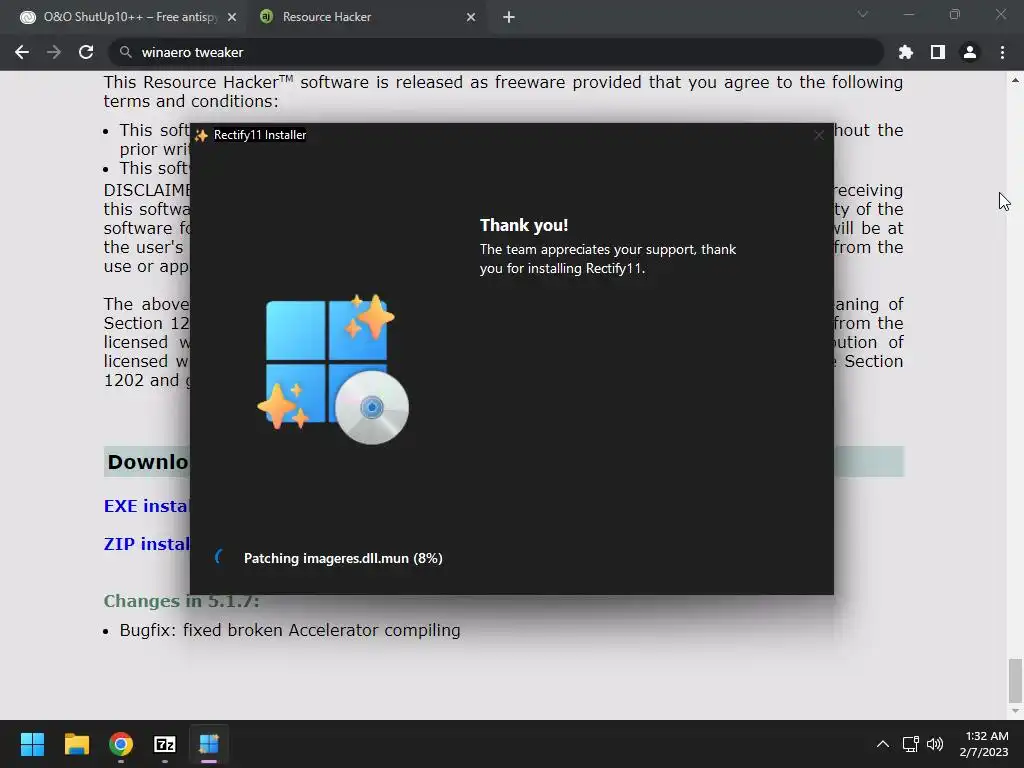The width and height of the screenshot is (1024, 768).
Task: Close the Resource Hacker tab
Action: pos(471,17)
